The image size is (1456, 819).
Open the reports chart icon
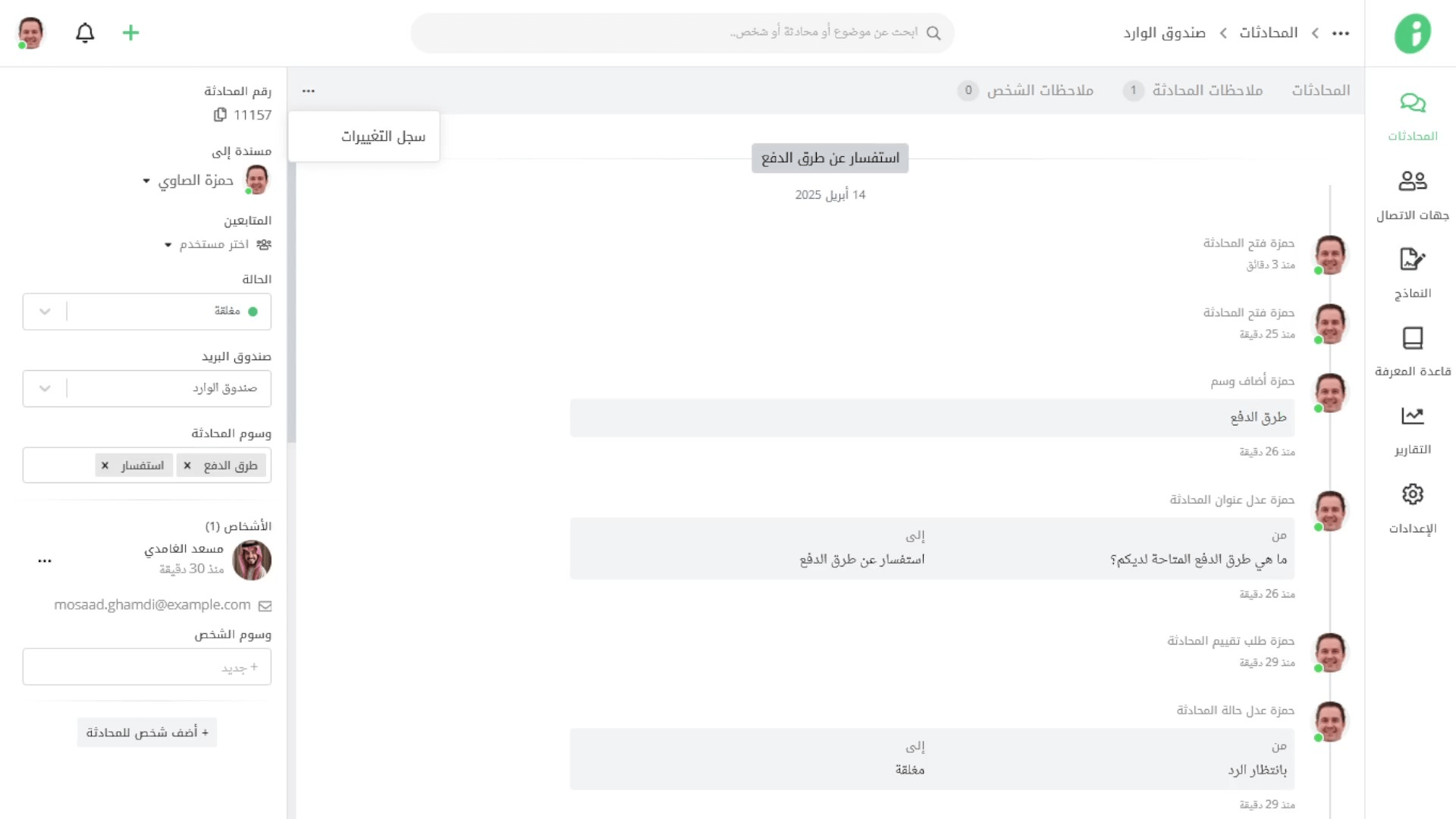1412,416
